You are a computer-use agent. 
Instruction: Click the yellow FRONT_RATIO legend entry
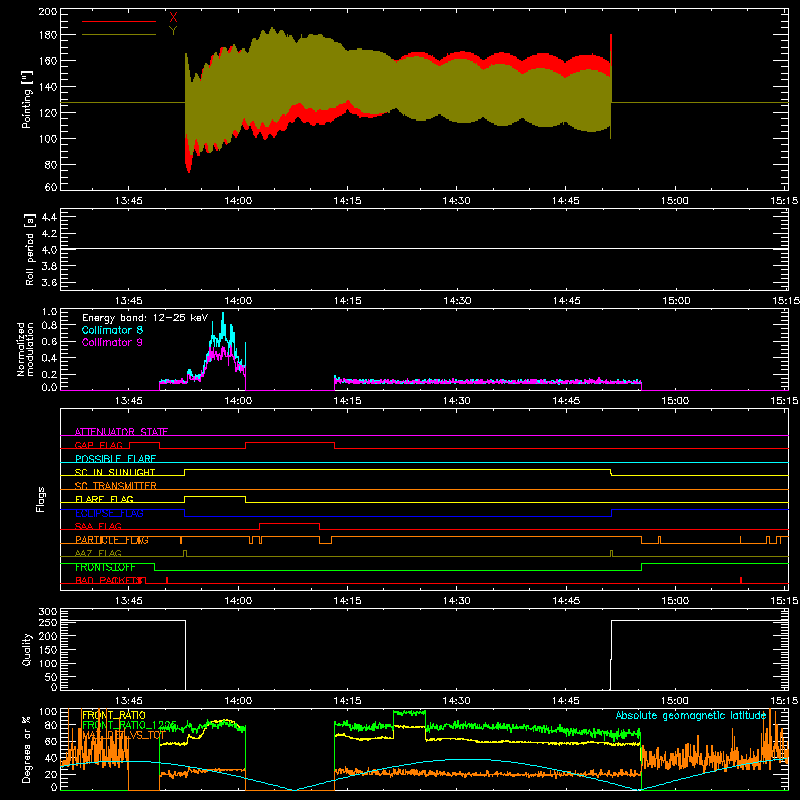(x=114, y=715)
